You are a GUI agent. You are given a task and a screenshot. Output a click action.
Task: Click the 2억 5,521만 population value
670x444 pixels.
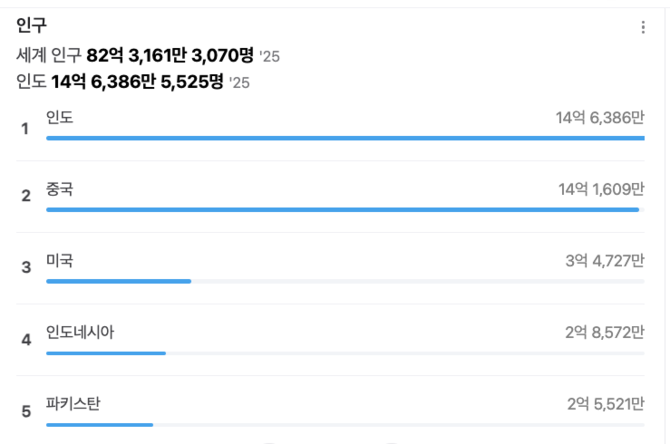point(605,404)
